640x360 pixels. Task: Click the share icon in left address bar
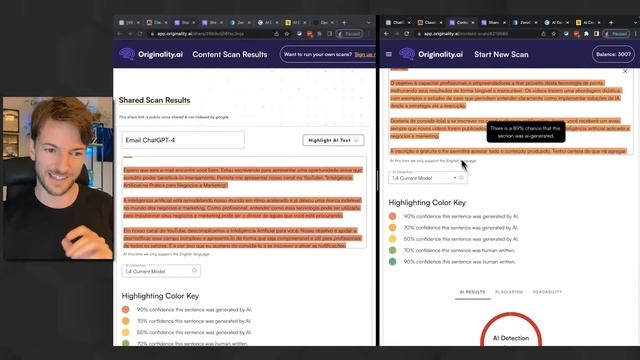pos(276,34)
